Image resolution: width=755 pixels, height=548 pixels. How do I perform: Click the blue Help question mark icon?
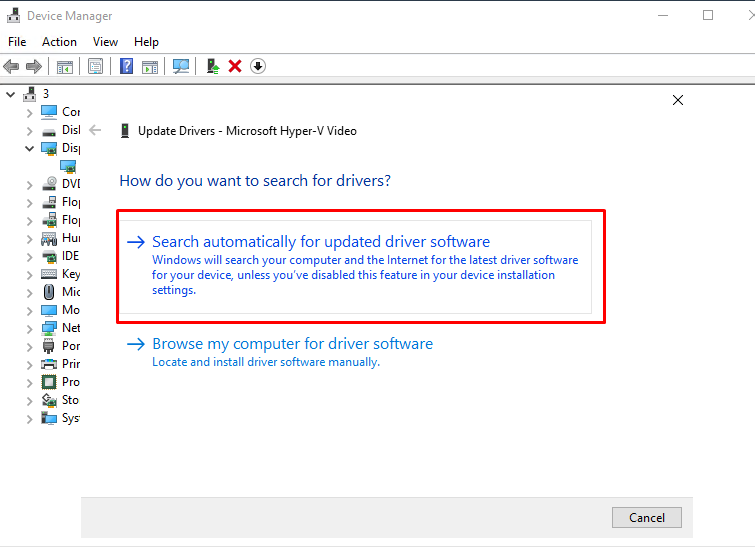(x=126, y=66)
